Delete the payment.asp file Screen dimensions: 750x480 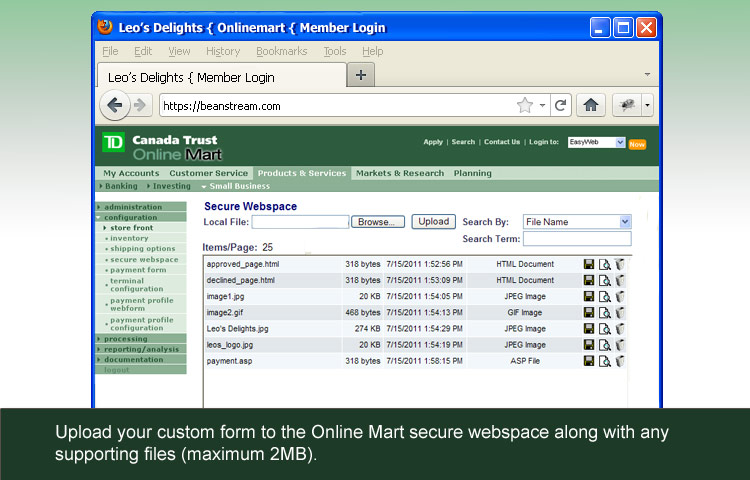619,360
